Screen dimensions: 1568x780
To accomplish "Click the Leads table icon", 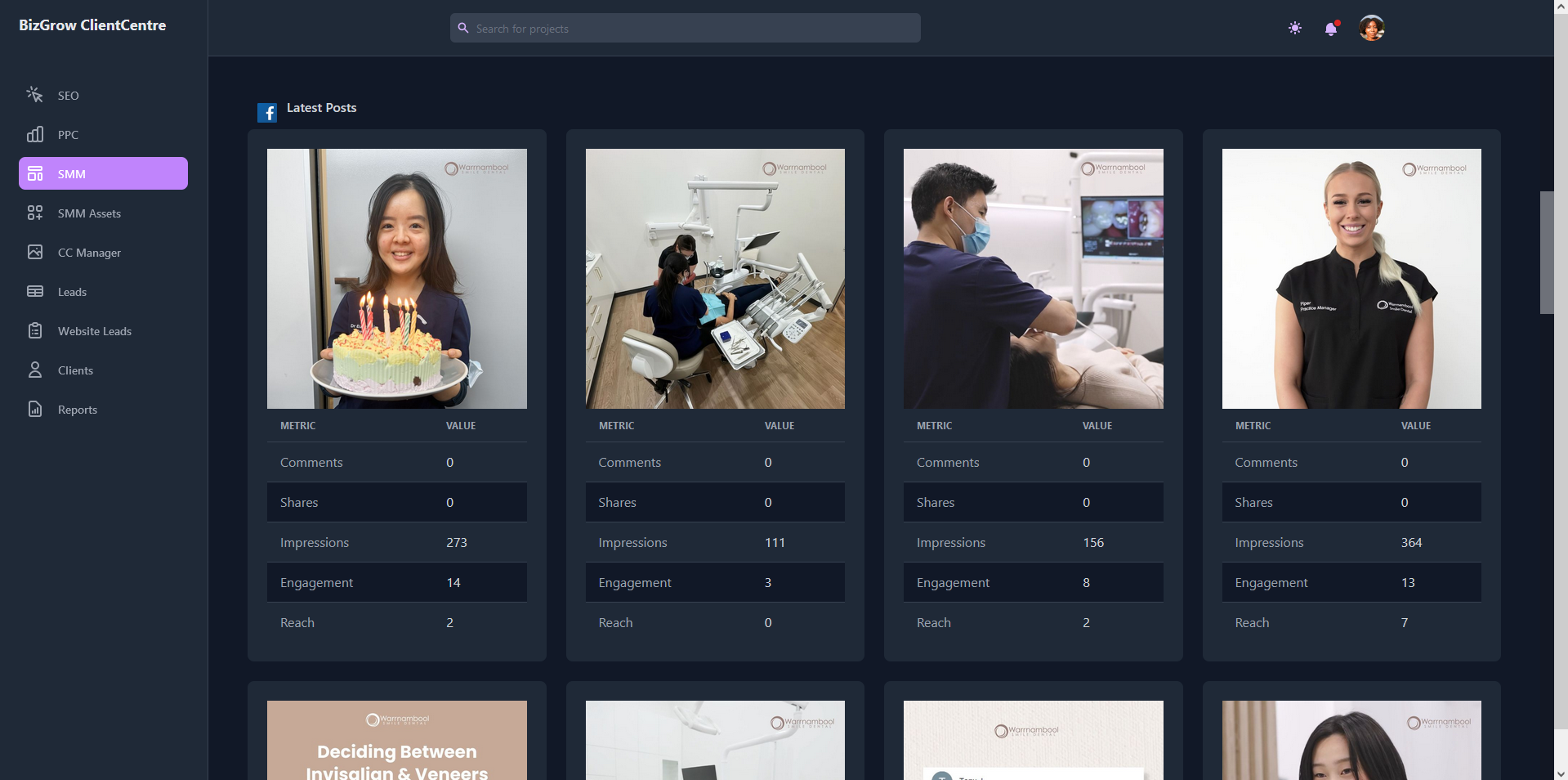I will [x=34, y=291].
